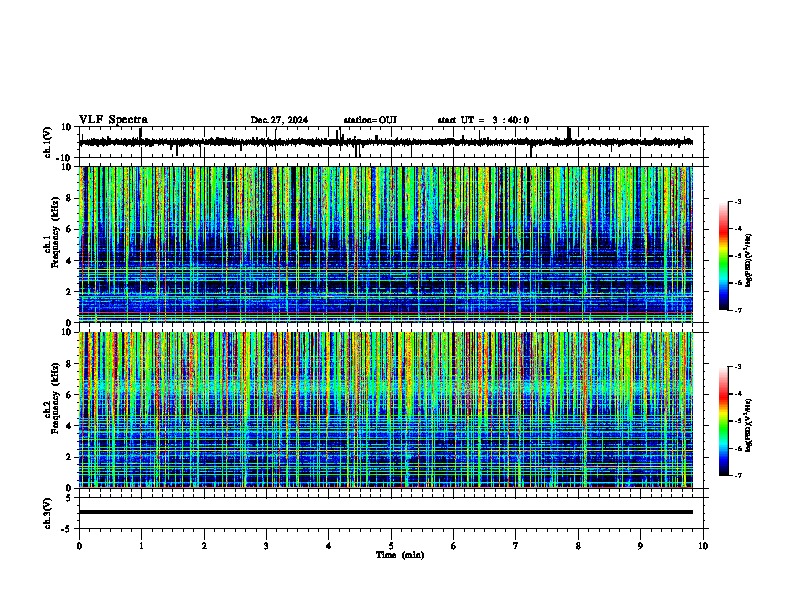Click the time axis tick label 0
The width and height of the screenshot is (792, 612).
(79, 546)
